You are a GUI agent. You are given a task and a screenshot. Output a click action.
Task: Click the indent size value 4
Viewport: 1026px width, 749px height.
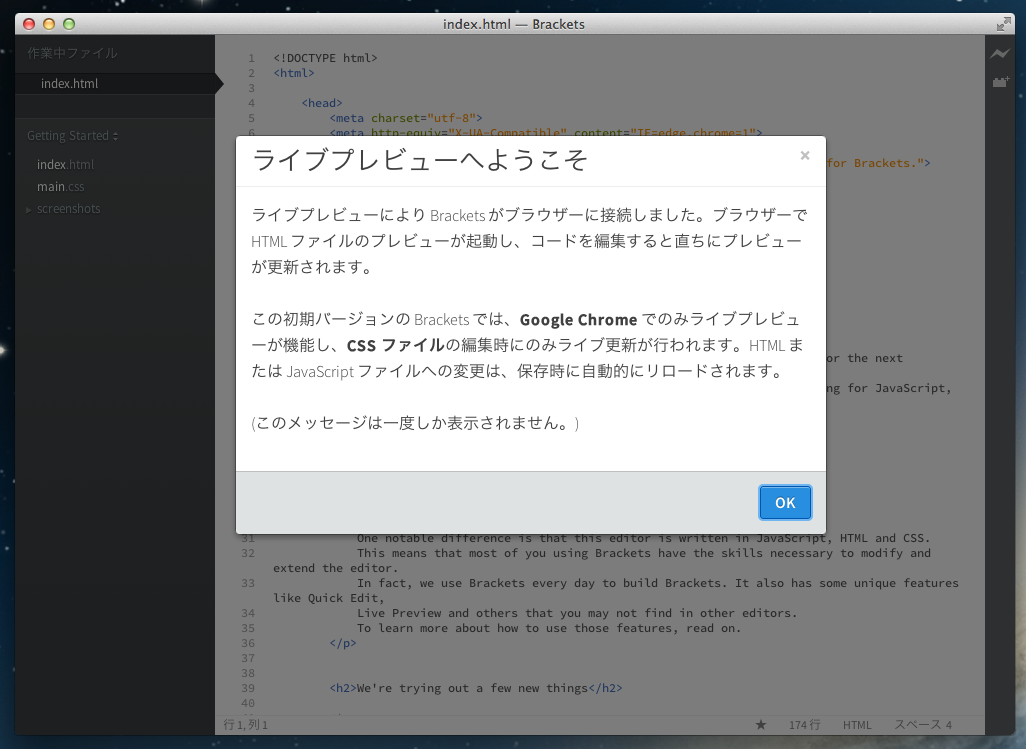click(949, 725)
